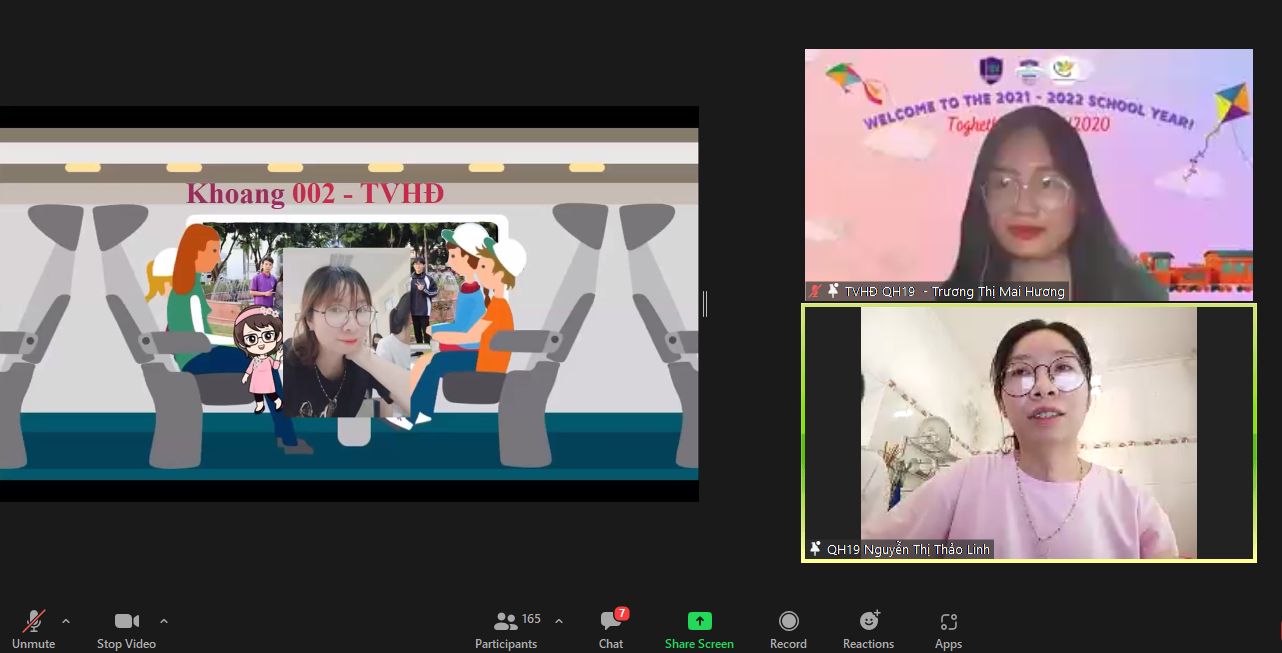Expand the chevron next to Participants
This screenshot has height=653, width=1282.
point(558,621)
